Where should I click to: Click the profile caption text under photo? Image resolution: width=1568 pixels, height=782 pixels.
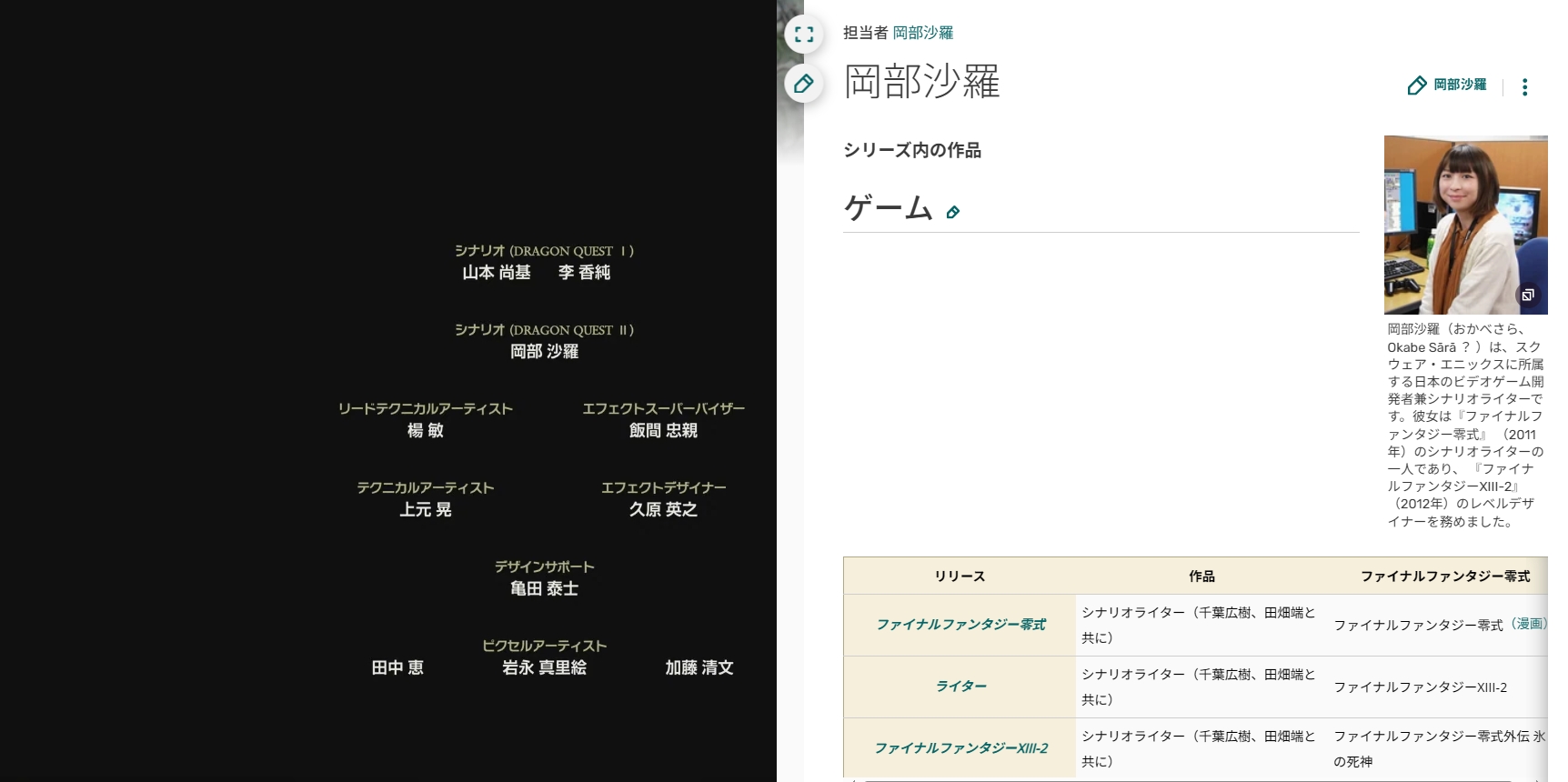pos(1464,426)
